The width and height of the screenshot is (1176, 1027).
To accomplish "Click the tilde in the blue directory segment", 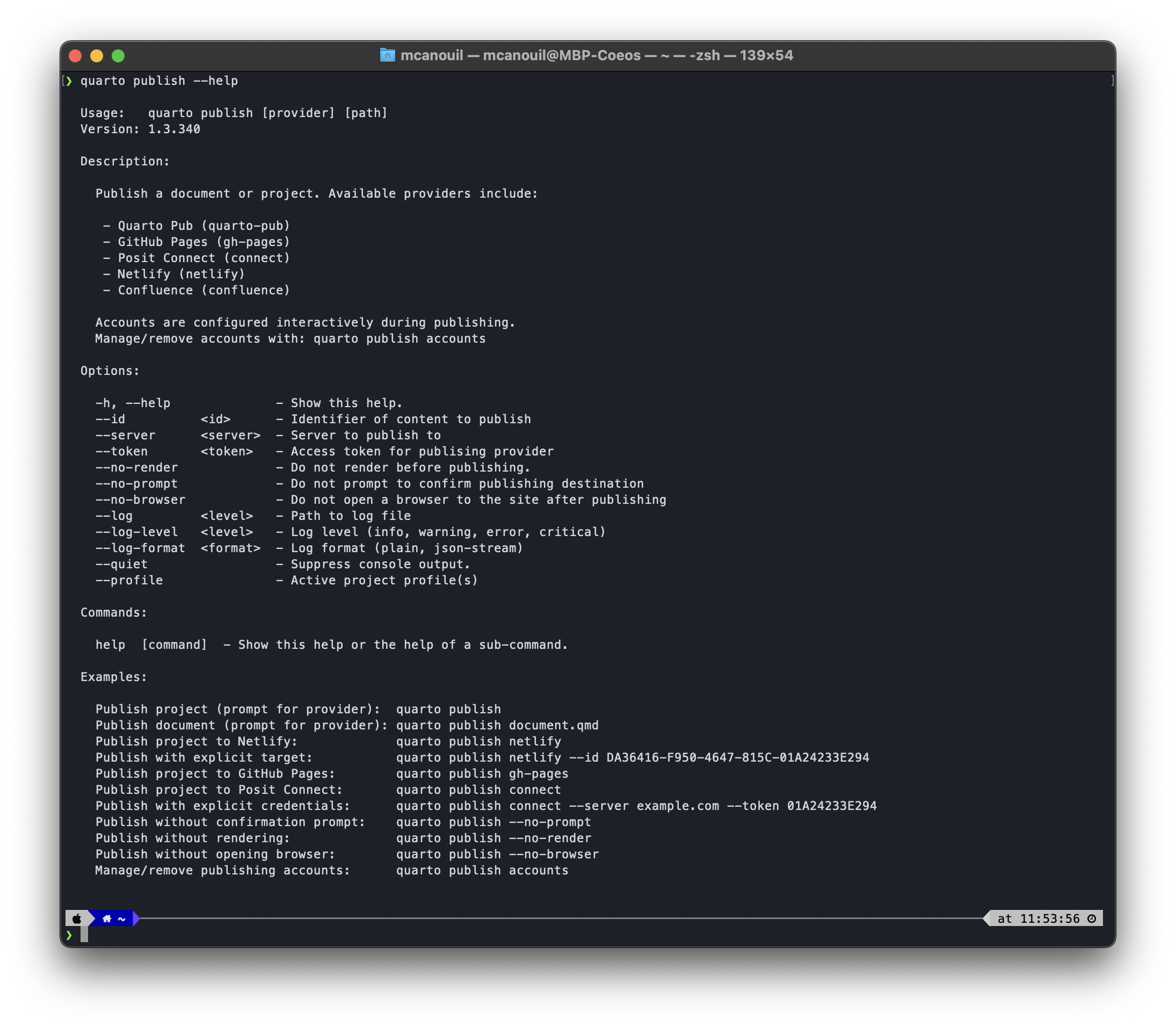I will click(x=121, y=918).
